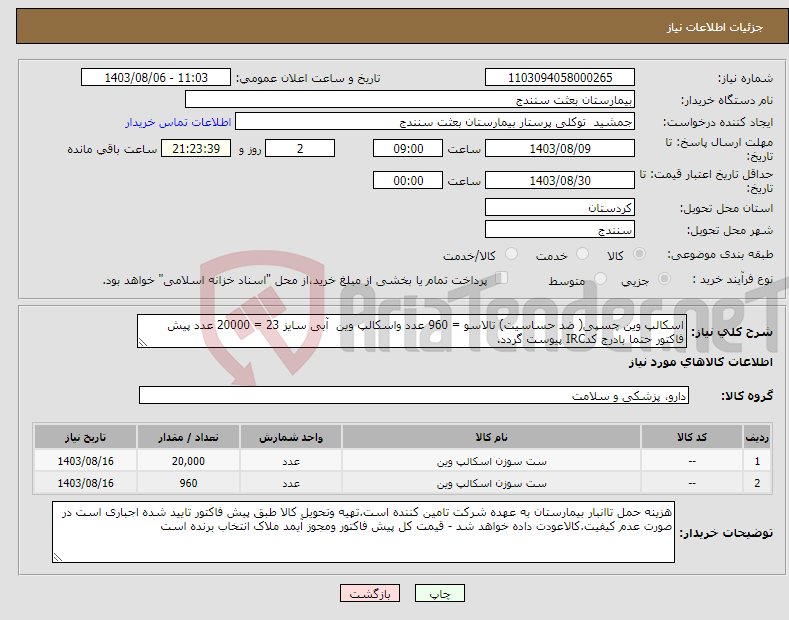Screen dimensions: 789x620
Task: Select the کالا radio button
Action: coord(639,254)
